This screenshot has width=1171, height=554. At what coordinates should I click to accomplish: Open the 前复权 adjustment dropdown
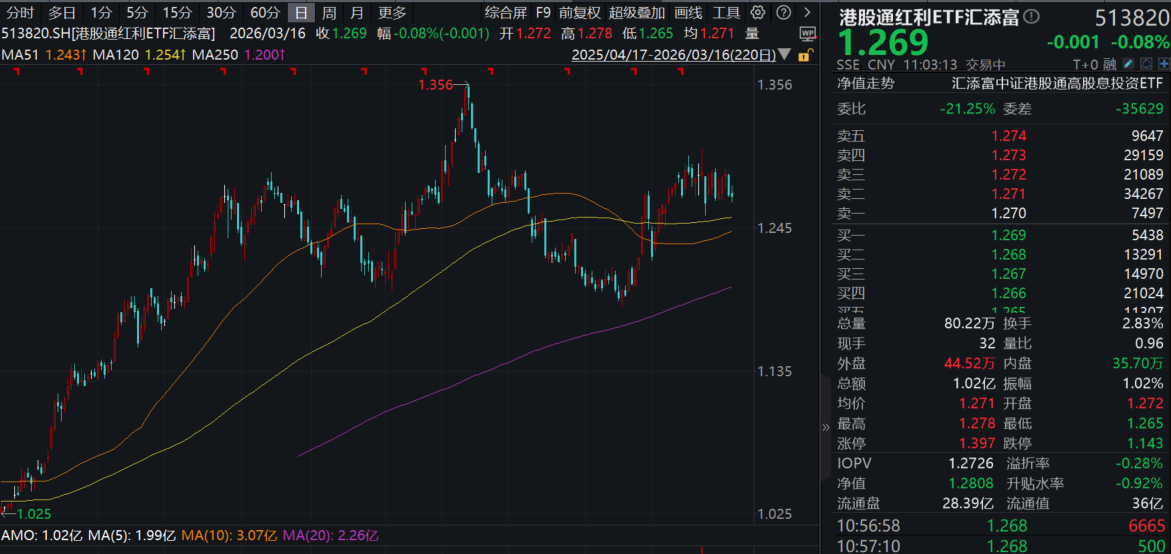[580, 13]
